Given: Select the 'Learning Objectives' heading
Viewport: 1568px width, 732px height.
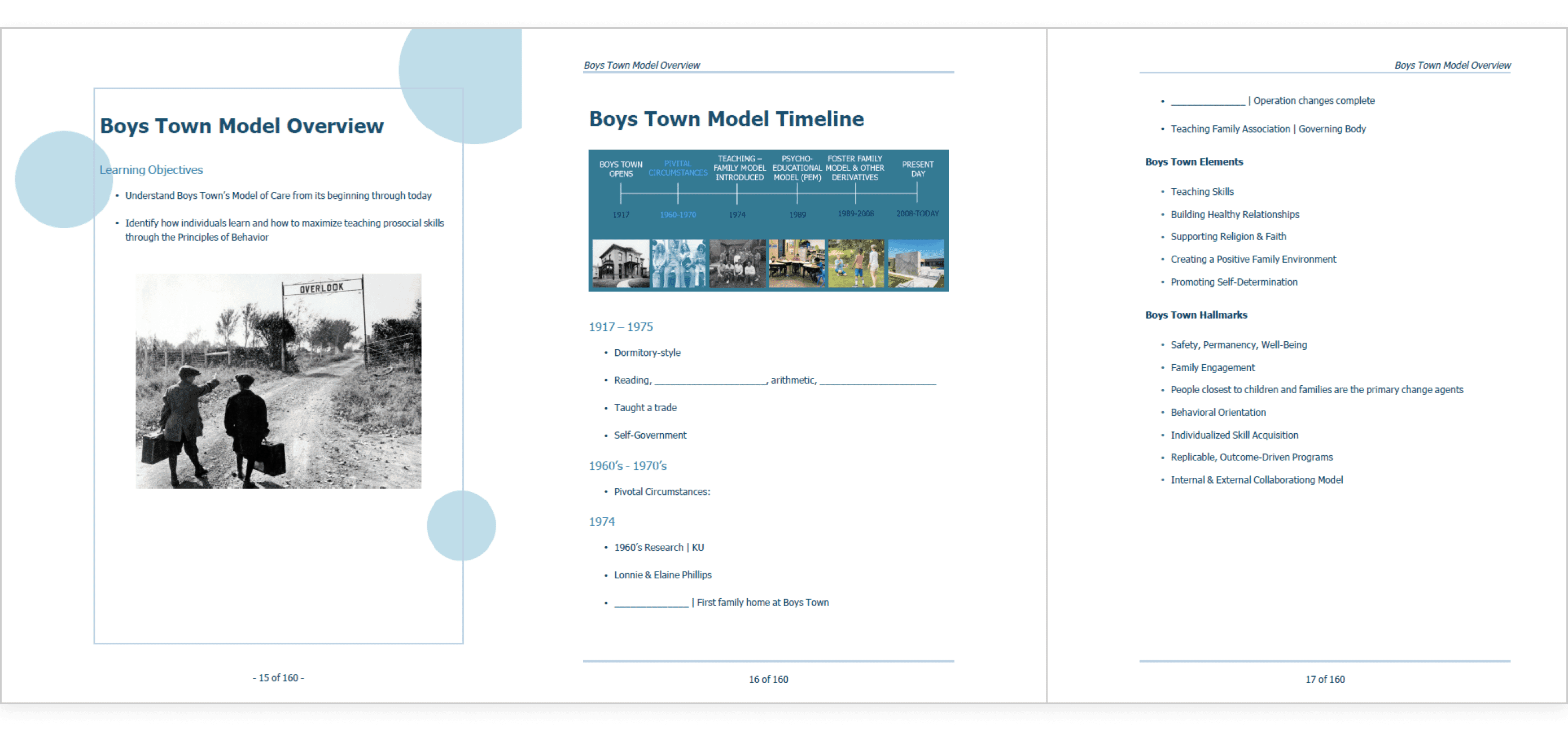Looking at the screenshot, I should click(x=151, y=170).
